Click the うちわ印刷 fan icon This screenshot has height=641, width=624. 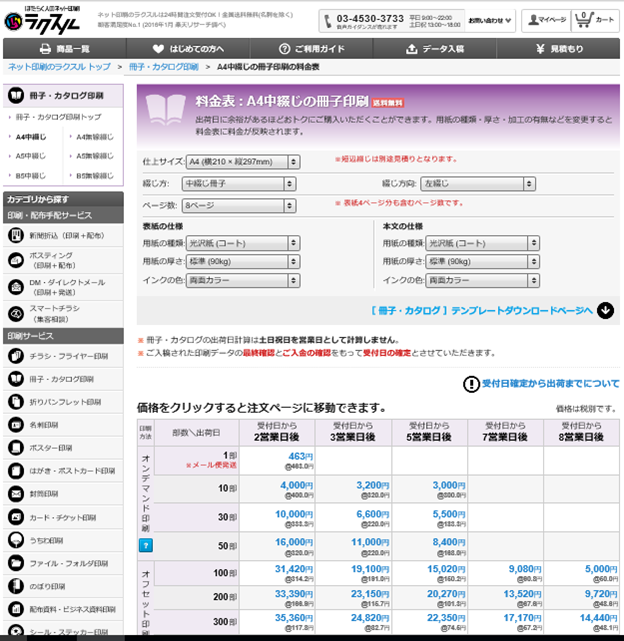click(17, 539)
